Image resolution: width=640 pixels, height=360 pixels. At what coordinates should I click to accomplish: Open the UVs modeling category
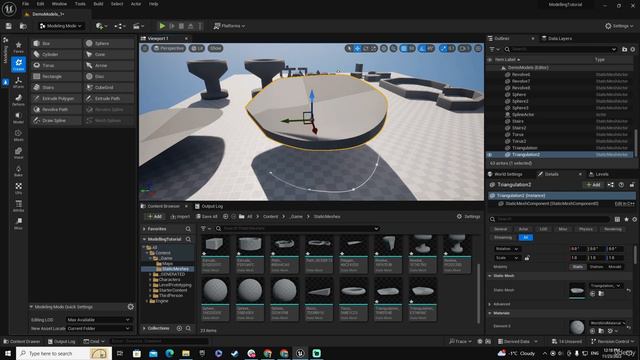[x=18, y=188]
